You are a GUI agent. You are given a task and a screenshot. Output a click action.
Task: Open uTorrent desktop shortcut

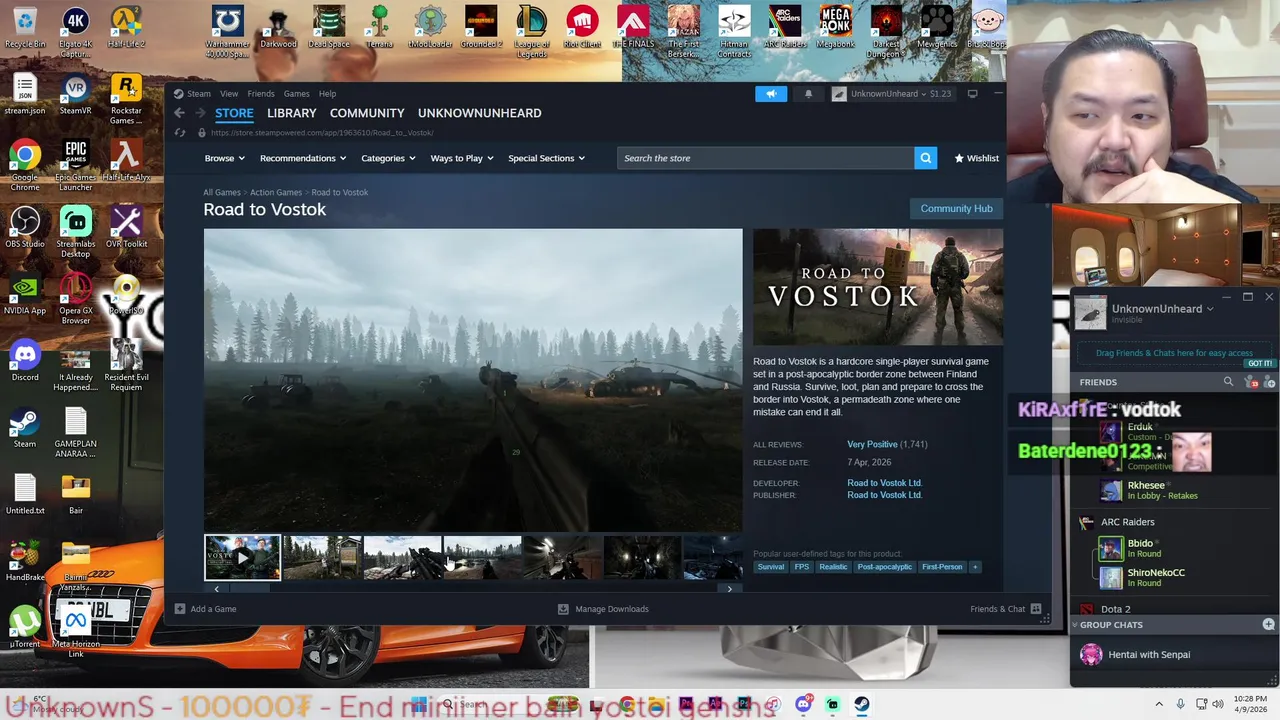pos(25,628)
